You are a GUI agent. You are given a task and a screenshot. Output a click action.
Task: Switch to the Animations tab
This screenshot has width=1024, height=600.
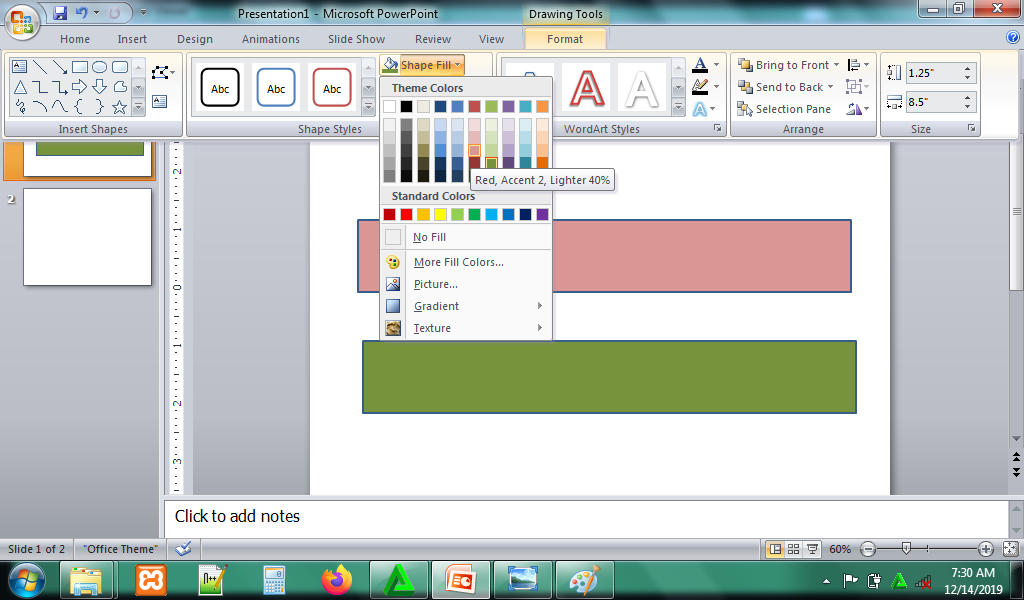(x=270, y=39)
